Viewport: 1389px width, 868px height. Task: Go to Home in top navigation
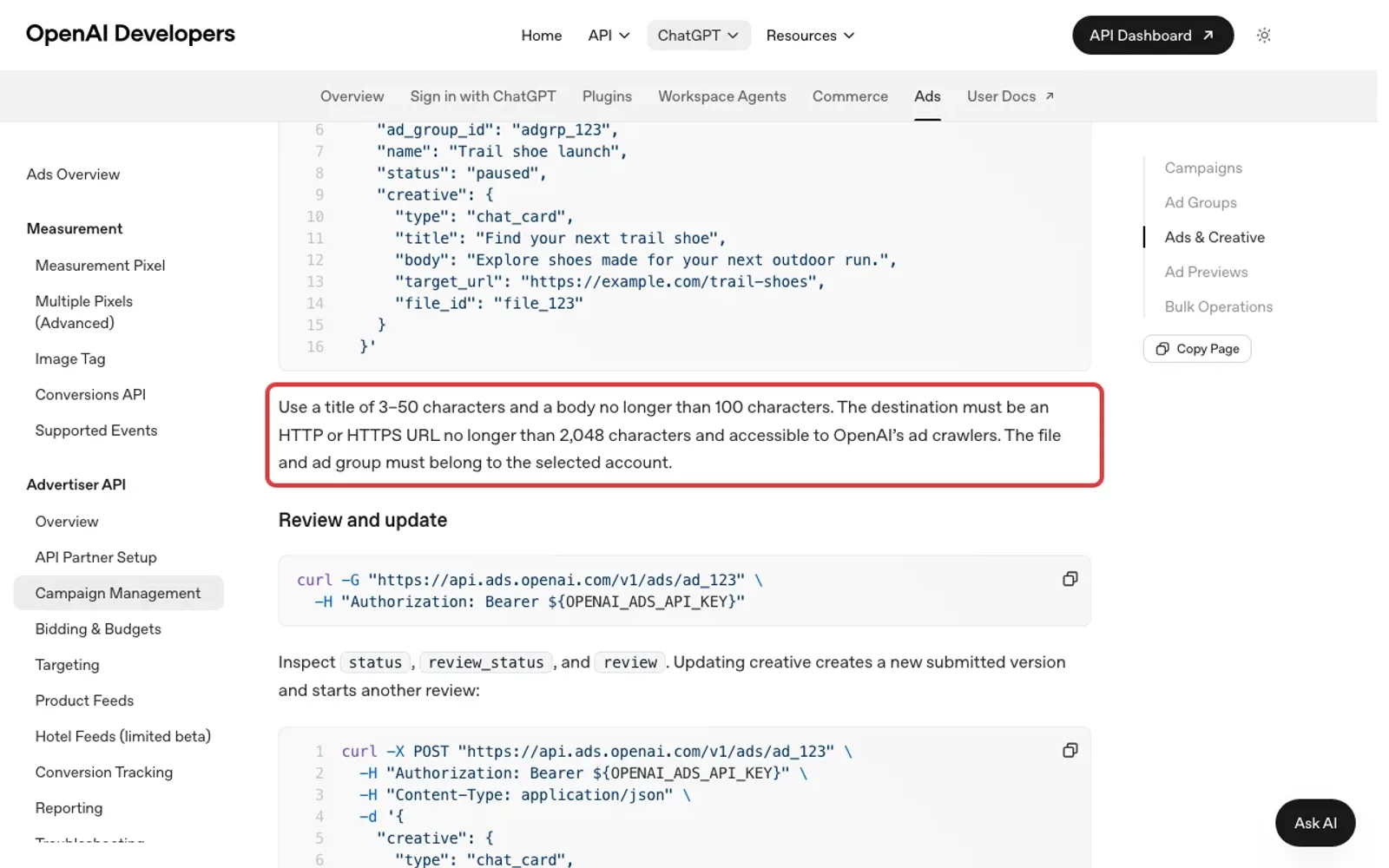click(542, 36)
